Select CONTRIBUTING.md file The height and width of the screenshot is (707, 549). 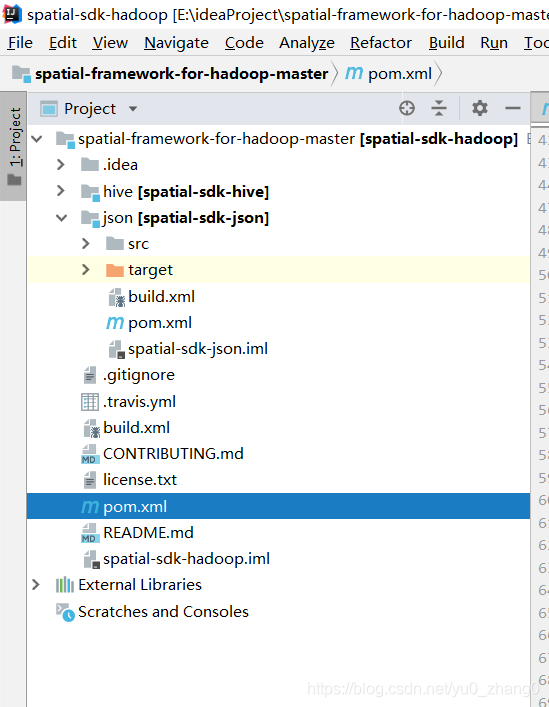click(x=173, y=454)
